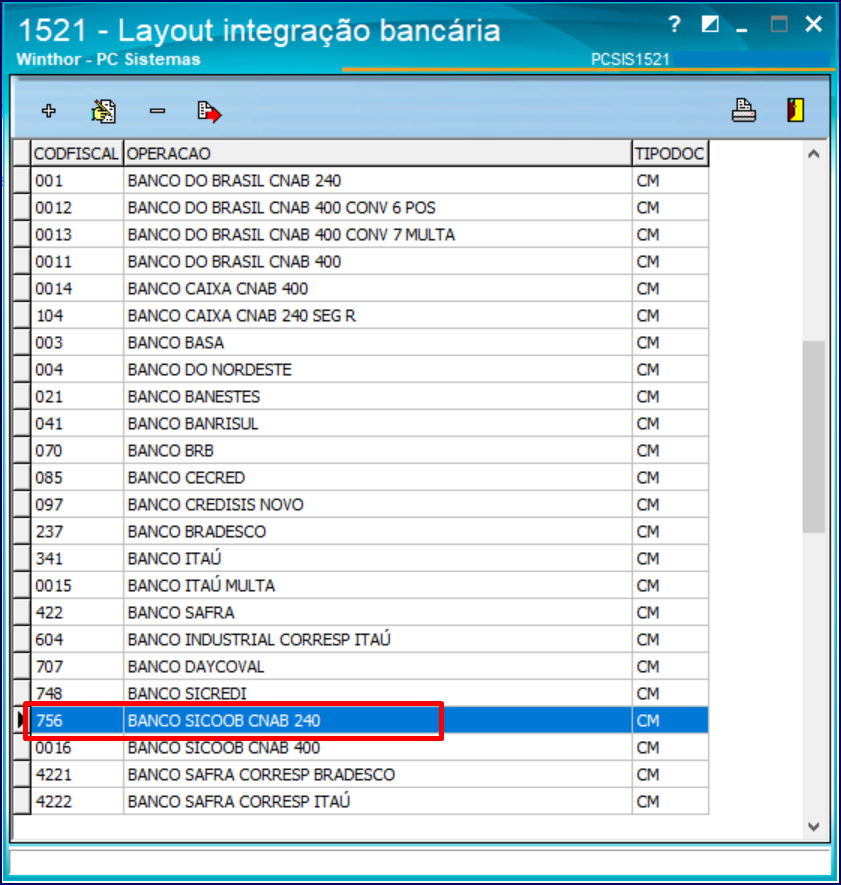This screenshot has width=841, height=885.
Task: Click code 0012 cell
Action: [77, 208]
